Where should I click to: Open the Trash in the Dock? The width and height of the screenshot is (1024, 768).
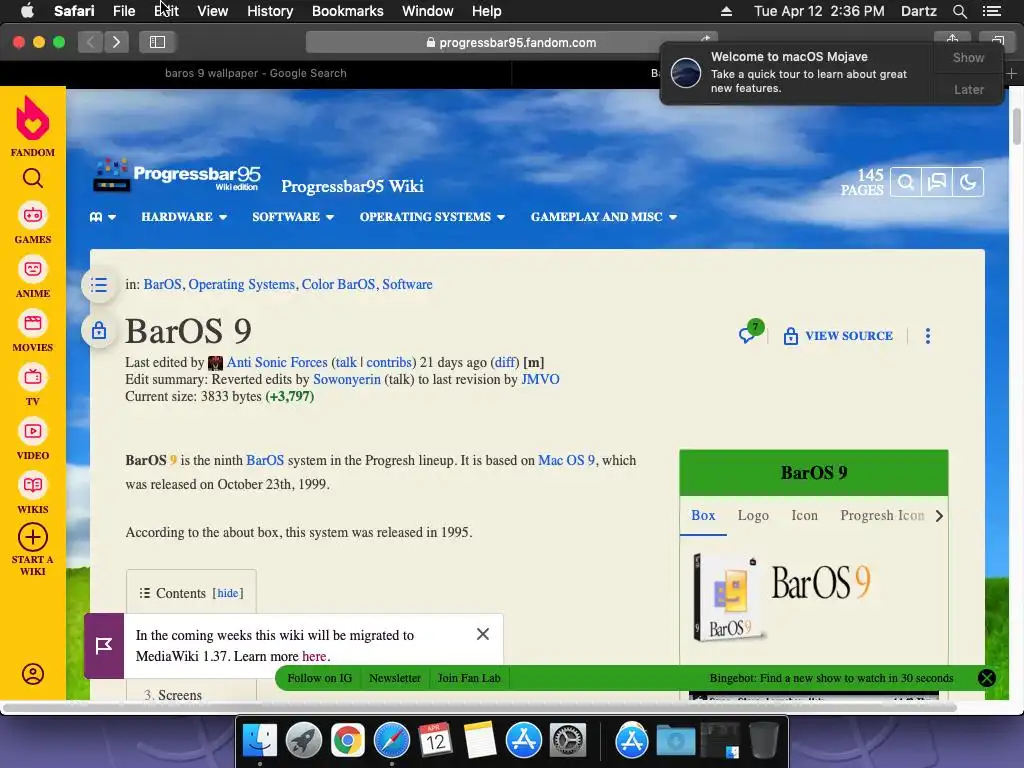763,741
